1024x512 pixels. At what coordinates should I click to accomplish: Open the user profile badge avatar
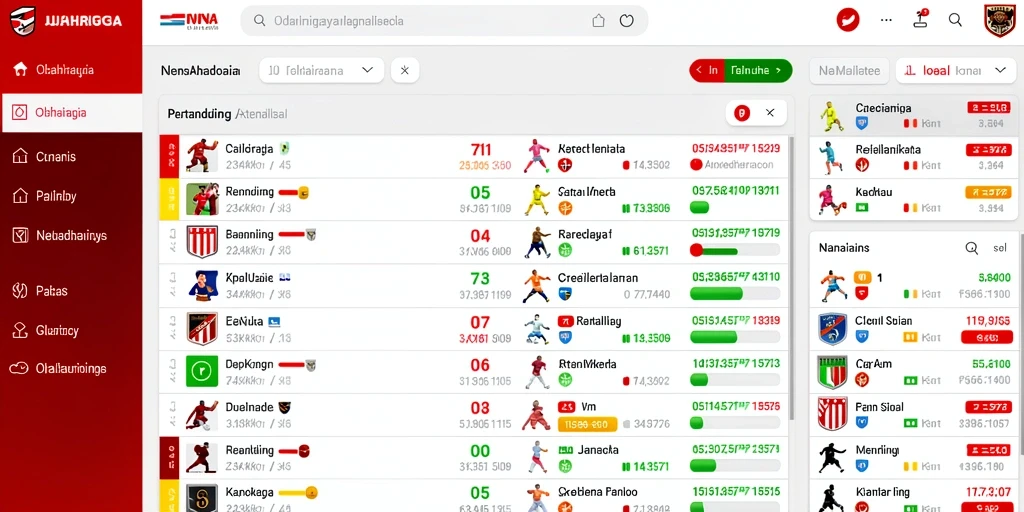[x=999, y=20]
